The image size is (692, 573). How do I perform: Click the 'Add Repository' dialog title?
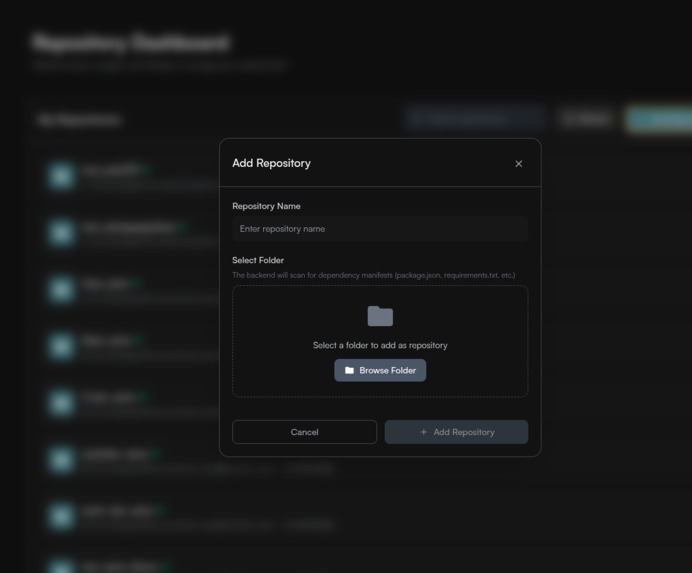click(271, 163)
